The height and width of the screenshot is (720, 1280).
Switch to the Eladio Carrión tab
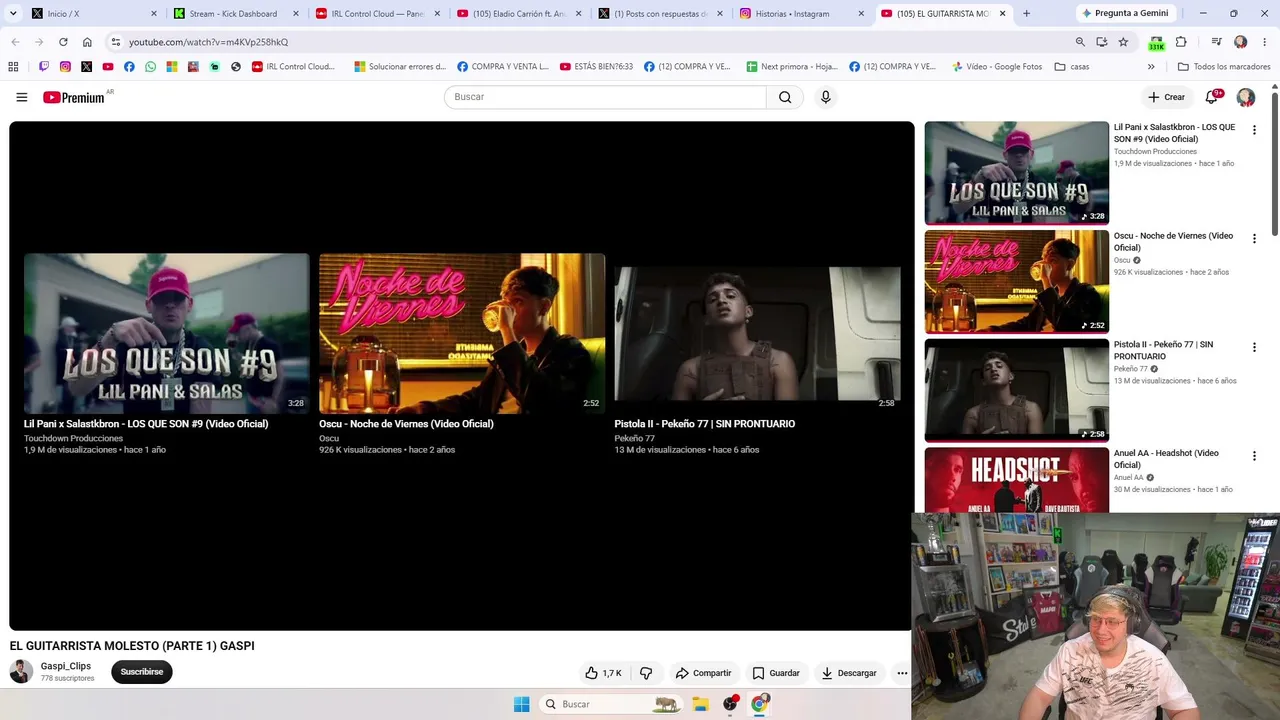coord(519,14)
